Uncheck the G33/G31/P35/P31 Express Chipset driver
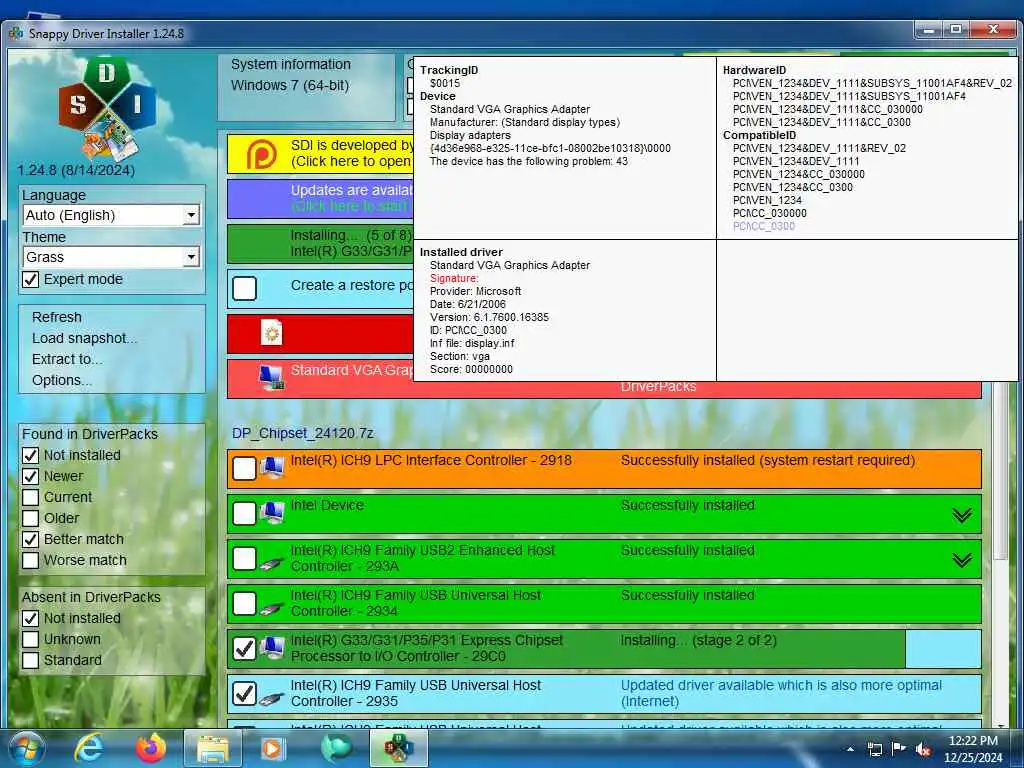This screenshot has height=768, width=1024. pyautogui.click(x=244, y=648)
